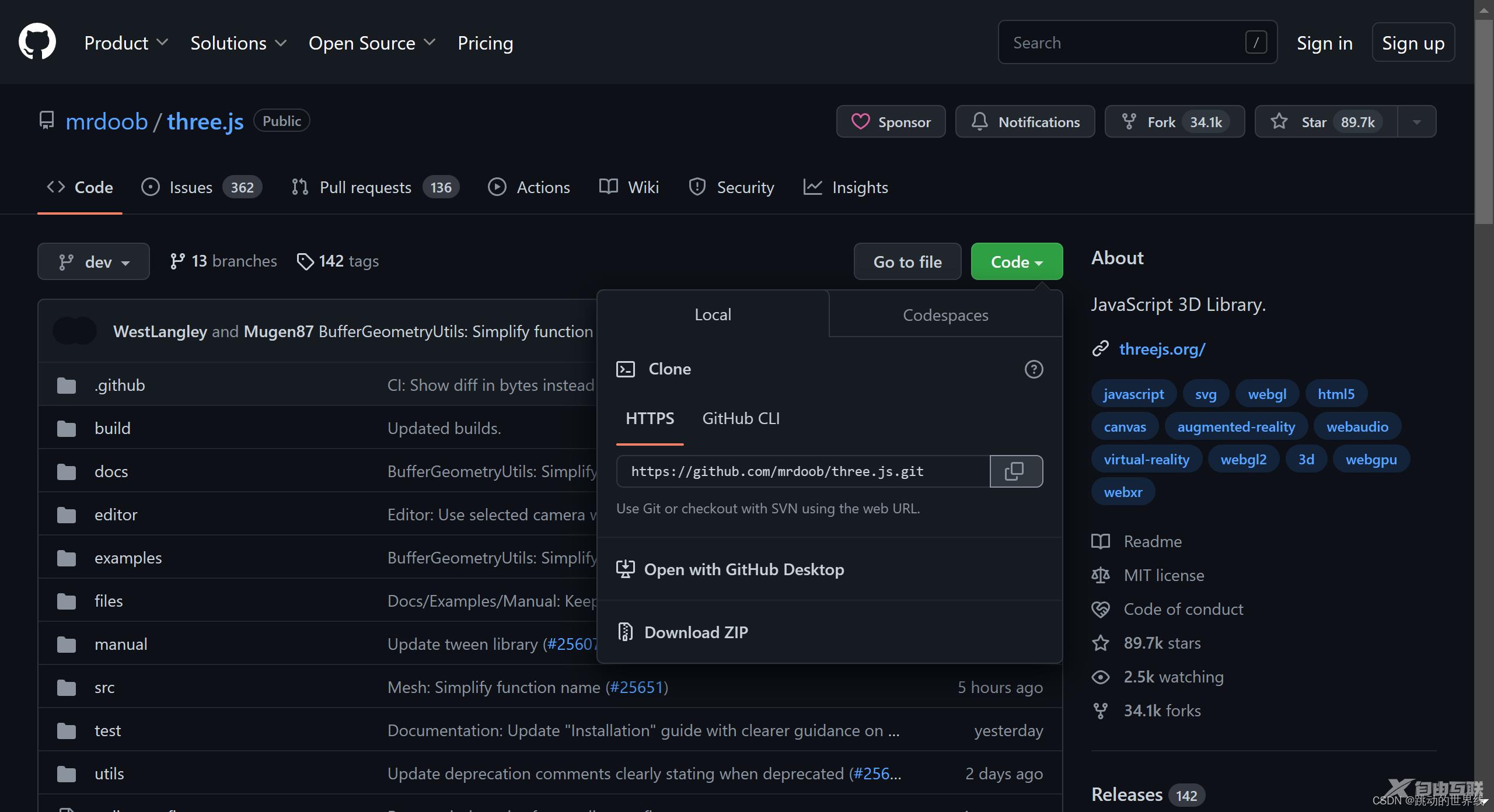1494x812 pixels.
Task: Click the copy URL clipboard icon
Action: [1015, 471]
